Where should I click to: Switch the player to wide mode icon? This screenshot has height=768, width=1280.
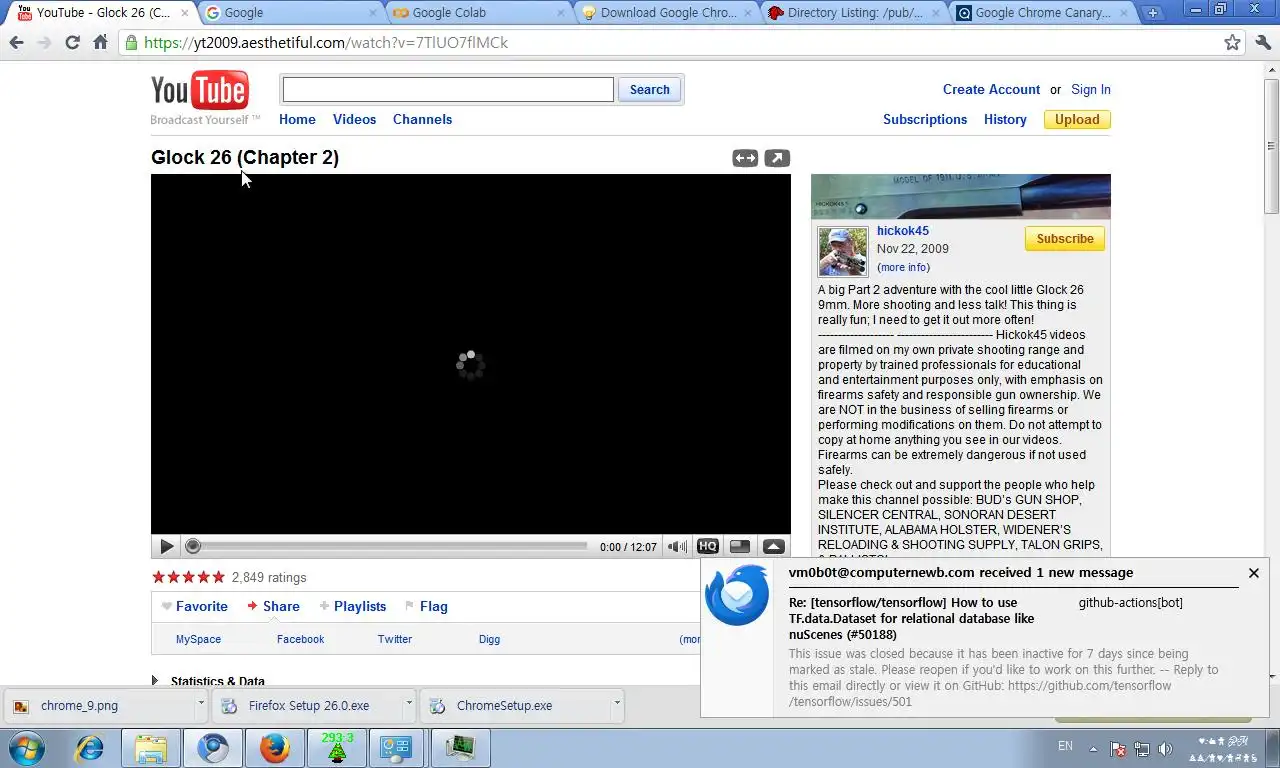pos(745,158)
